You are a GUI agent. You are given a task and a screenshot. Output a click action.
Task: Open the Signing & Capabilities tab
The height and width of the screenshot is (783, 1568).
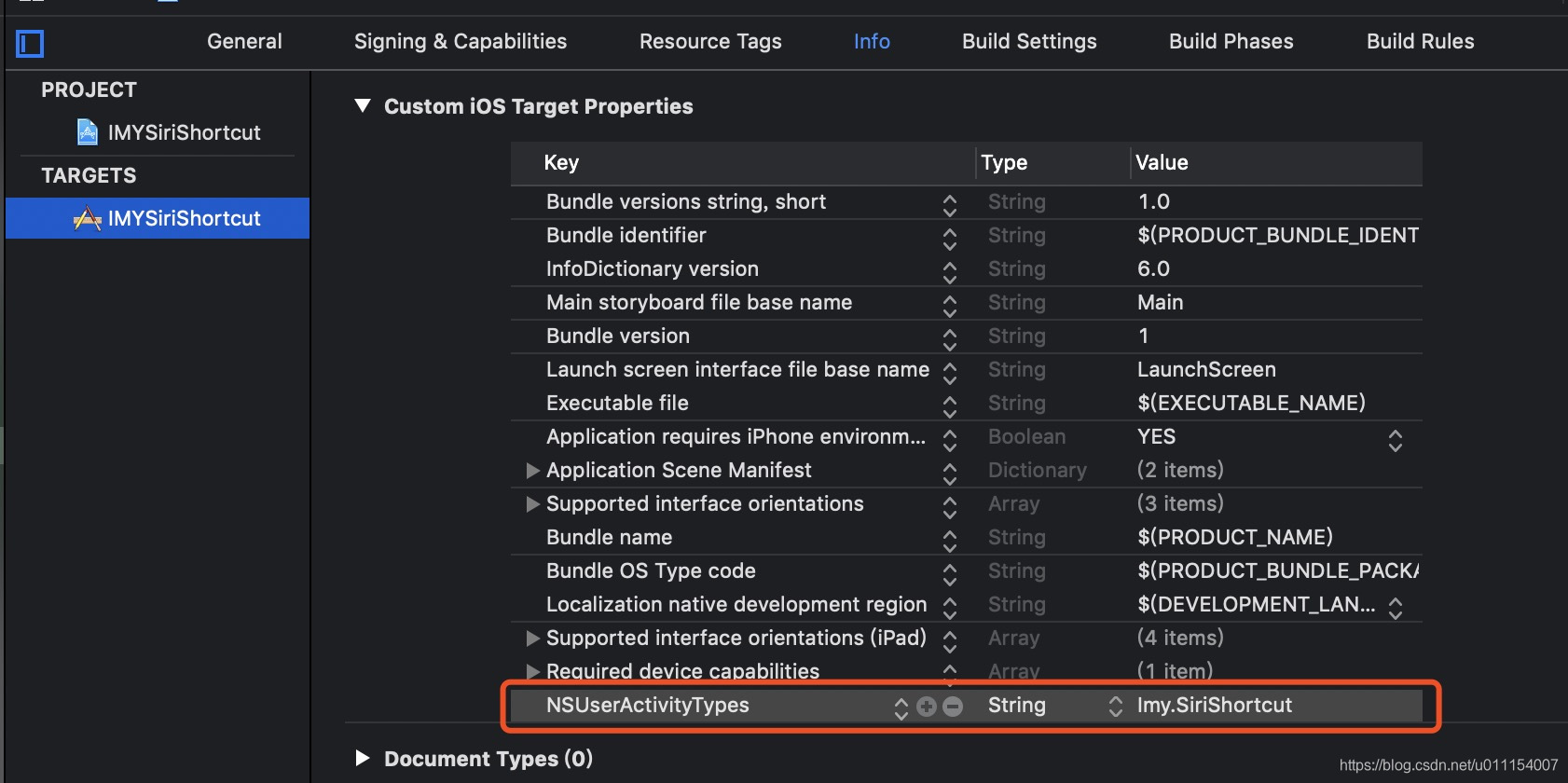pos(461,42)
